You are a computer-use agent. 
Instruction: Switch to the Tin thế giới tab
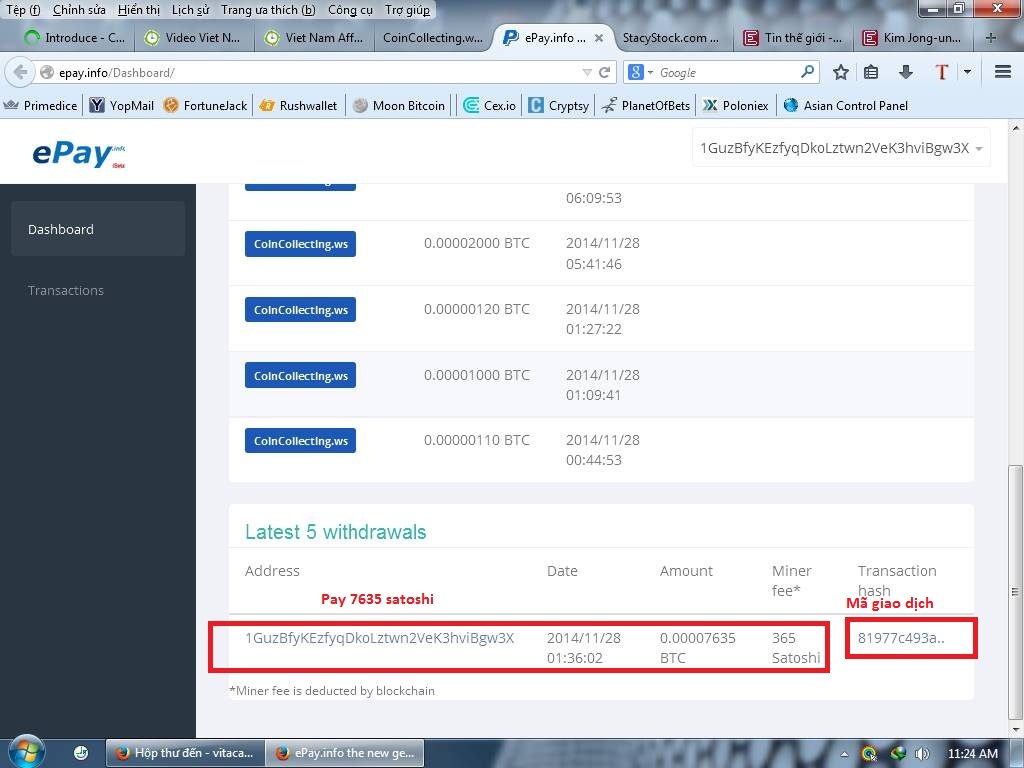(x=793, y=38)
